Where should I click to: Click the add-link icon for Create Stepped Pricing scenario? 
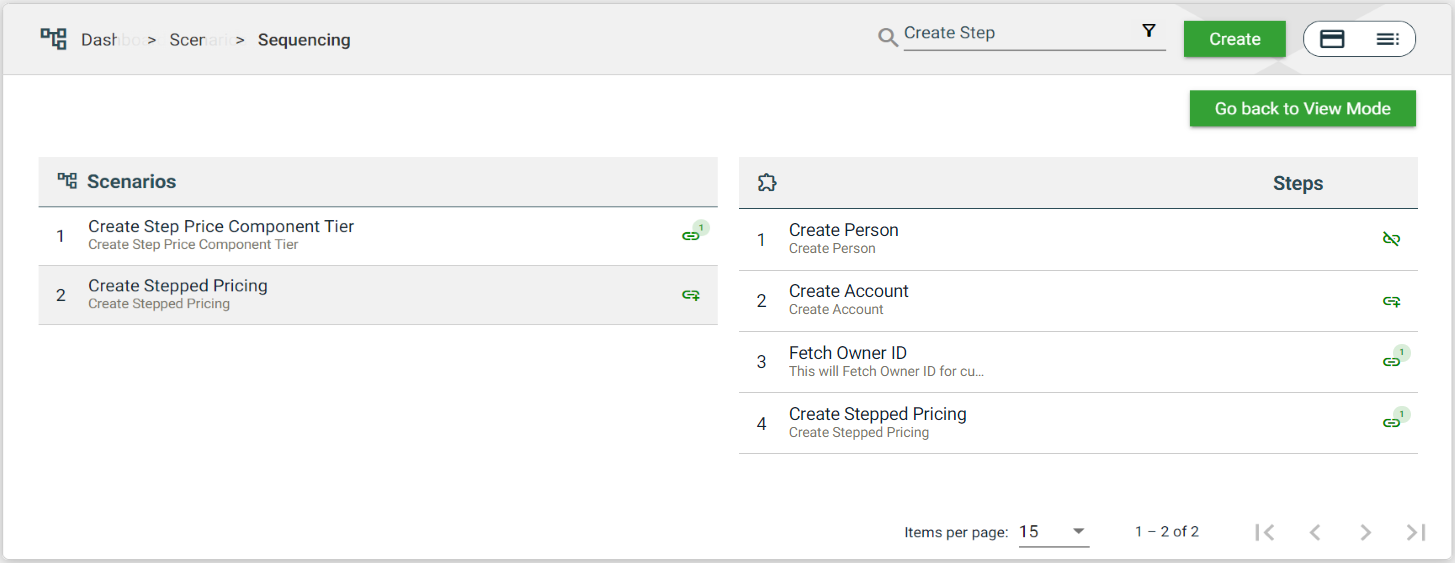click(x=690, y=295)
